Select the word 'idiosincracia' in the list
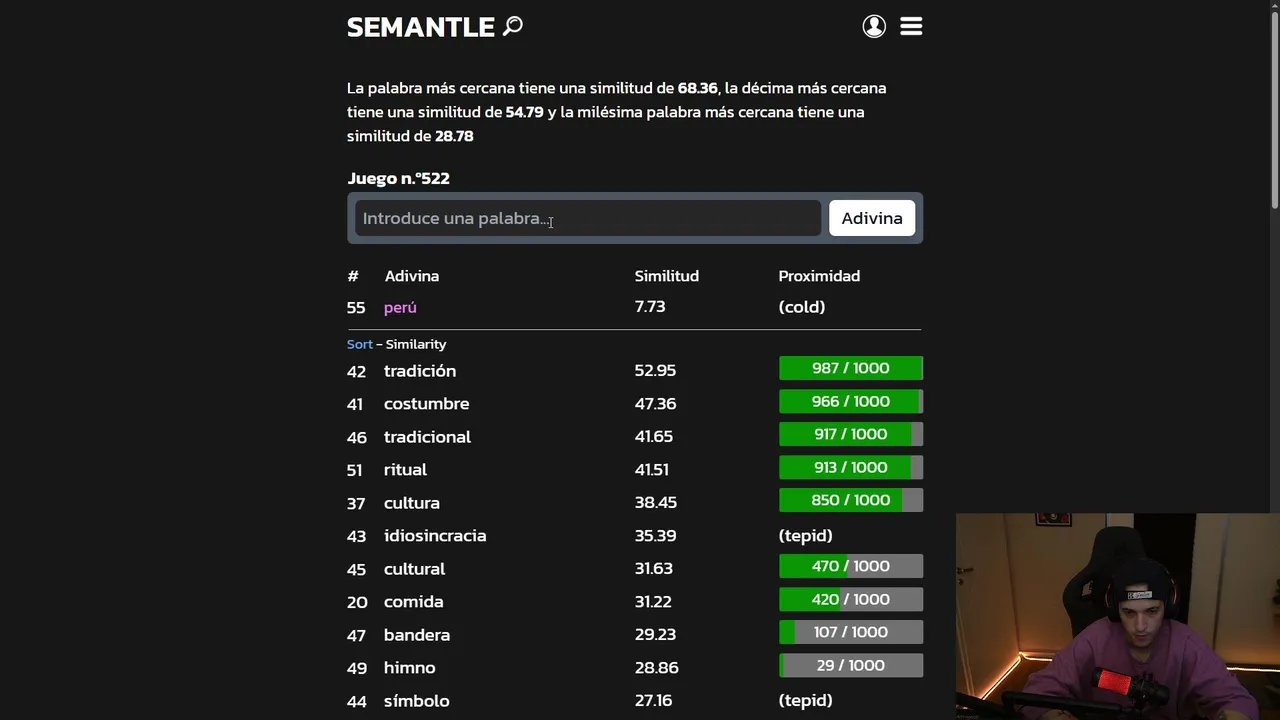The width and height of the screenshot is (1280, 720). 435,536
